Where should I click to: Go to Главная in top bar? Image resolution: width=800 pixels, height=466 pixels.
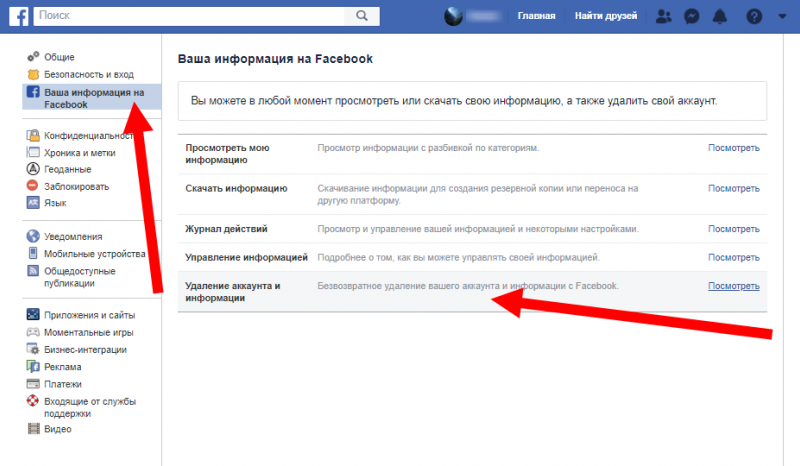click(536, 16)
